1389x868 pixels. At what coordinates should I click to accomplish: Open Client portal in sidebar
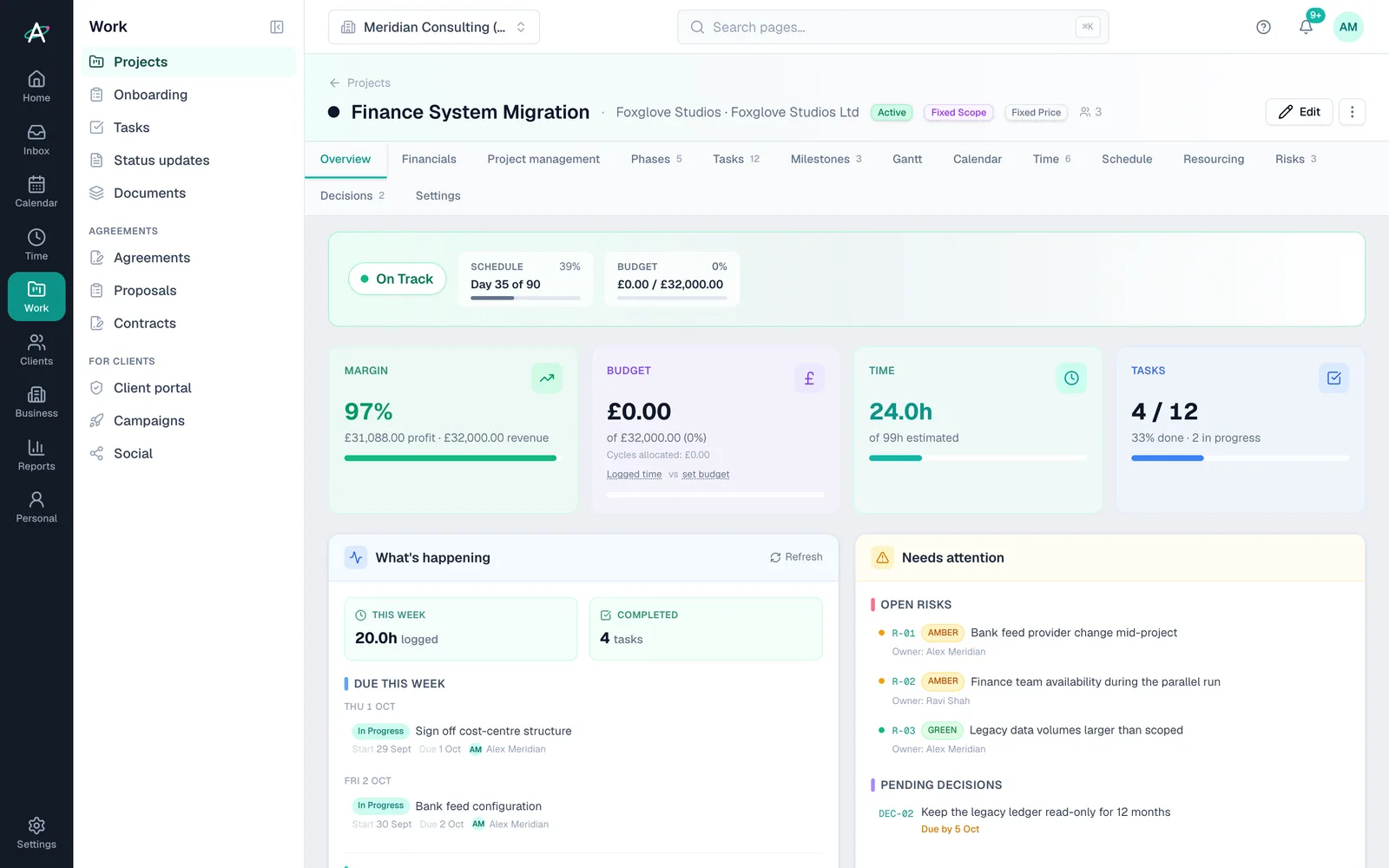[188, 388]
